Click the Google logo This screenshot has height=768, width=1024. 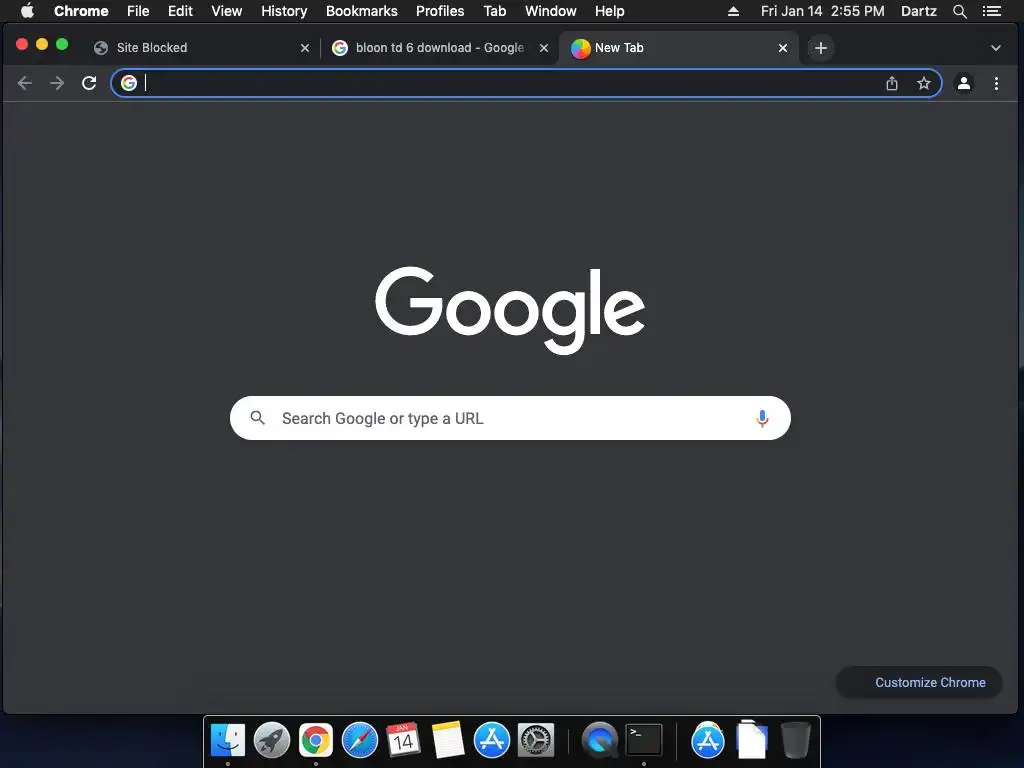(x=510, y=310)
